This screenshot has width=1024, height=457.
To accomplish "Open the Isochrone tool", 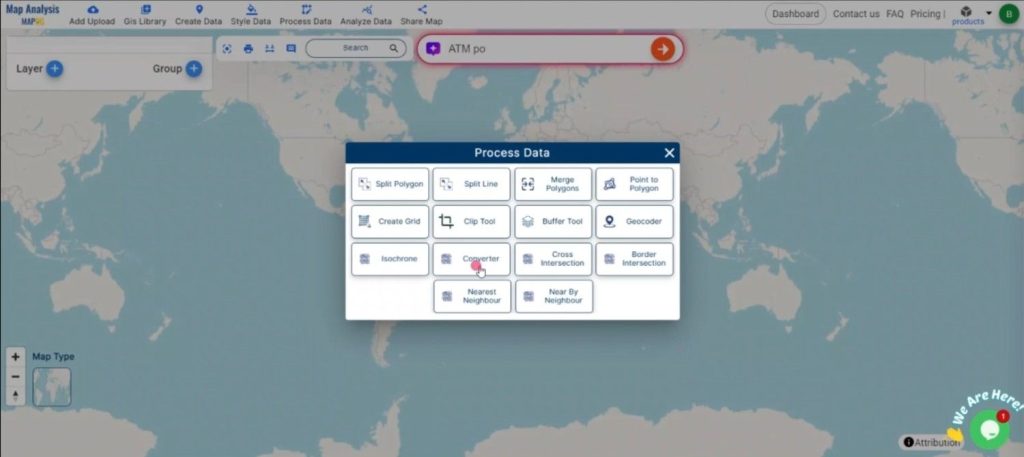I will (390, 259).
